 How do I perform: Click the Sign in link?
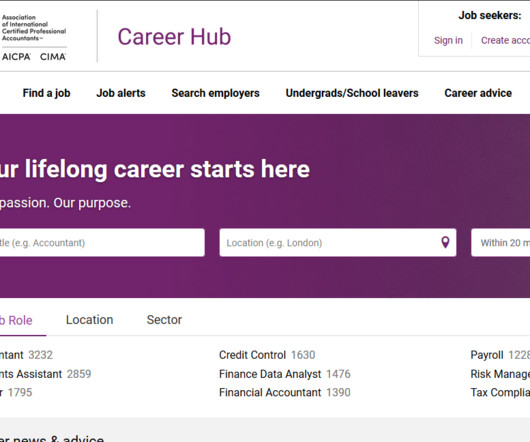448,40
